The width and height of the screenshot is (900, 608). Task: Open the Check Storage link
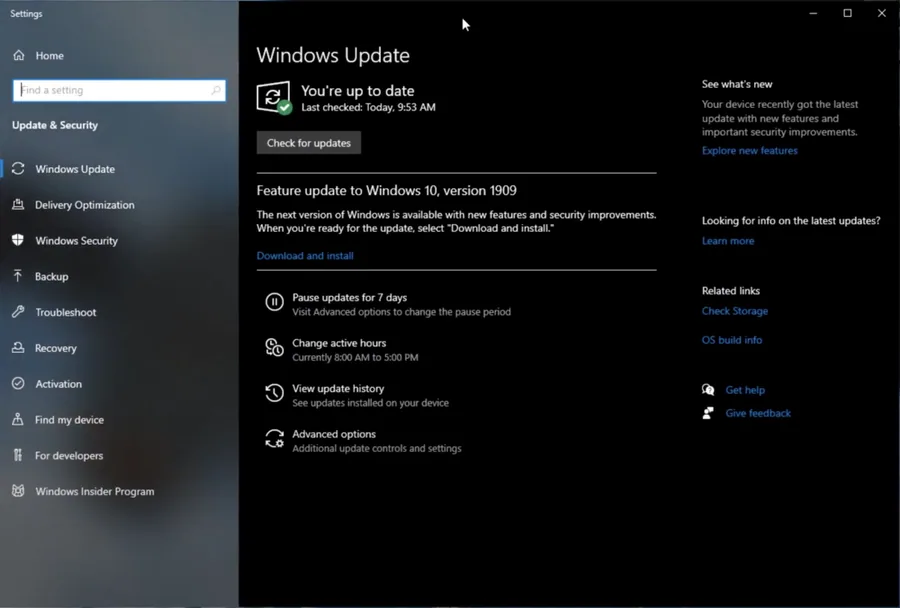click(x=735, y=311)
